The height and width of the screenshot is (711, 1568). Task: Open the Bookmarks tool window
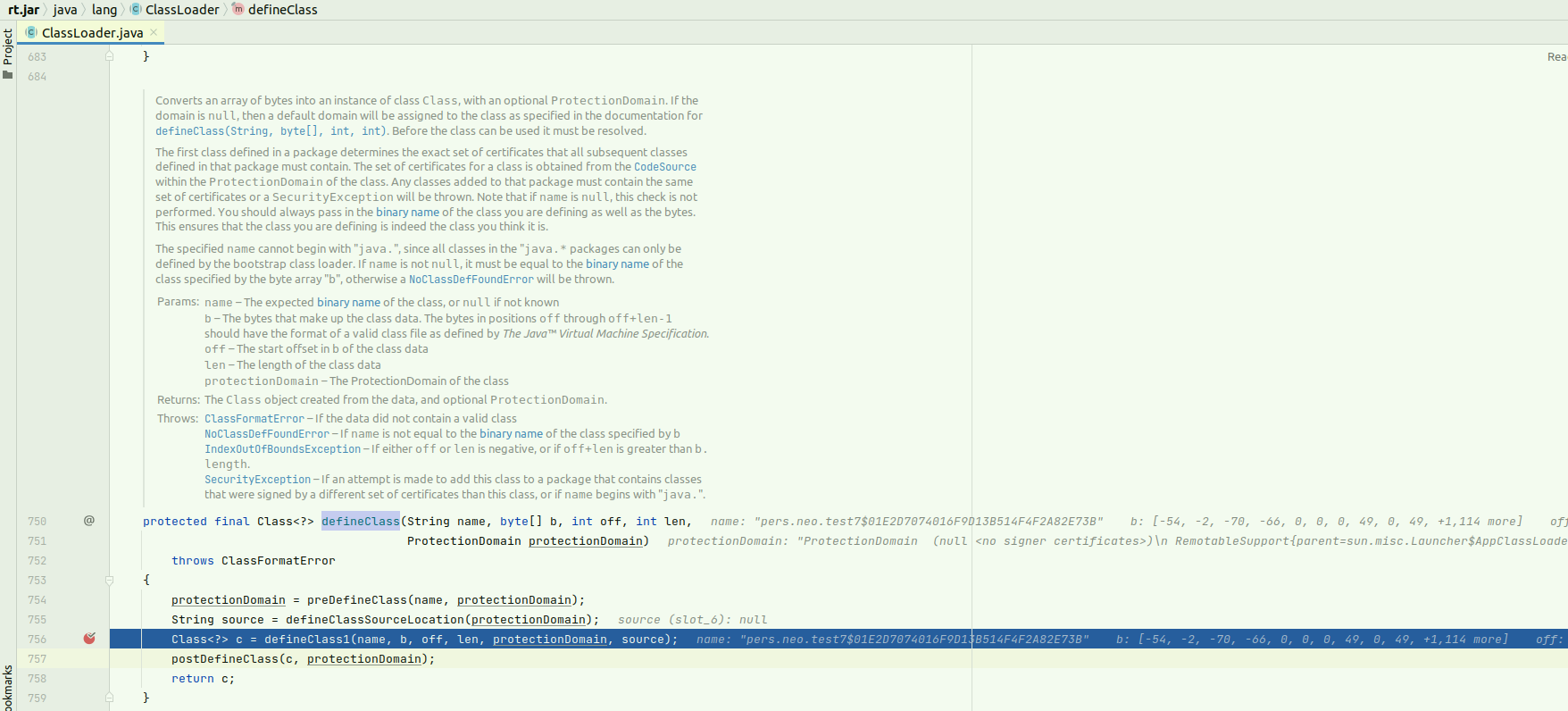click(x=8, y=690)
